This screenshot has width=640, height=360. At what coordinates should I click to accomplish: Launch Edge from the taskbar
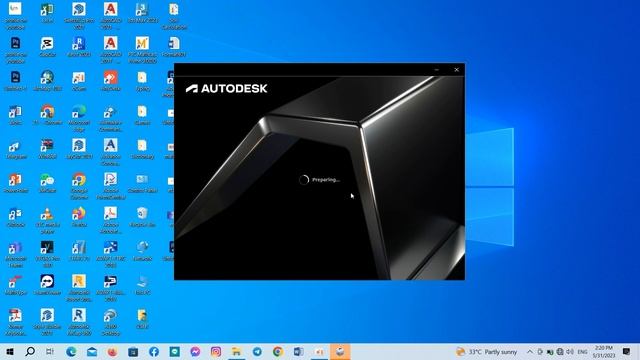click(x=71, y=351)
